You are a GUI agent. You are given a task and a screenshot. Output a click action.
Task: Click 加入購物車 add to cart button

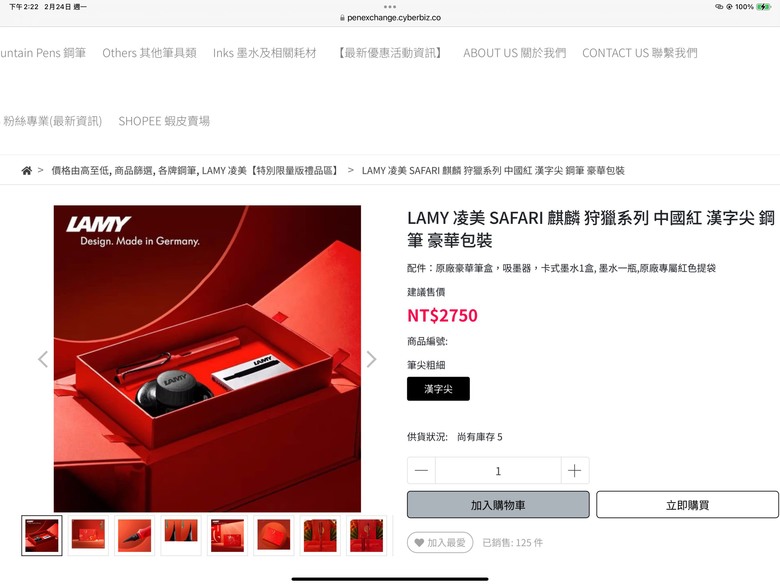click(x=498, y=505)
